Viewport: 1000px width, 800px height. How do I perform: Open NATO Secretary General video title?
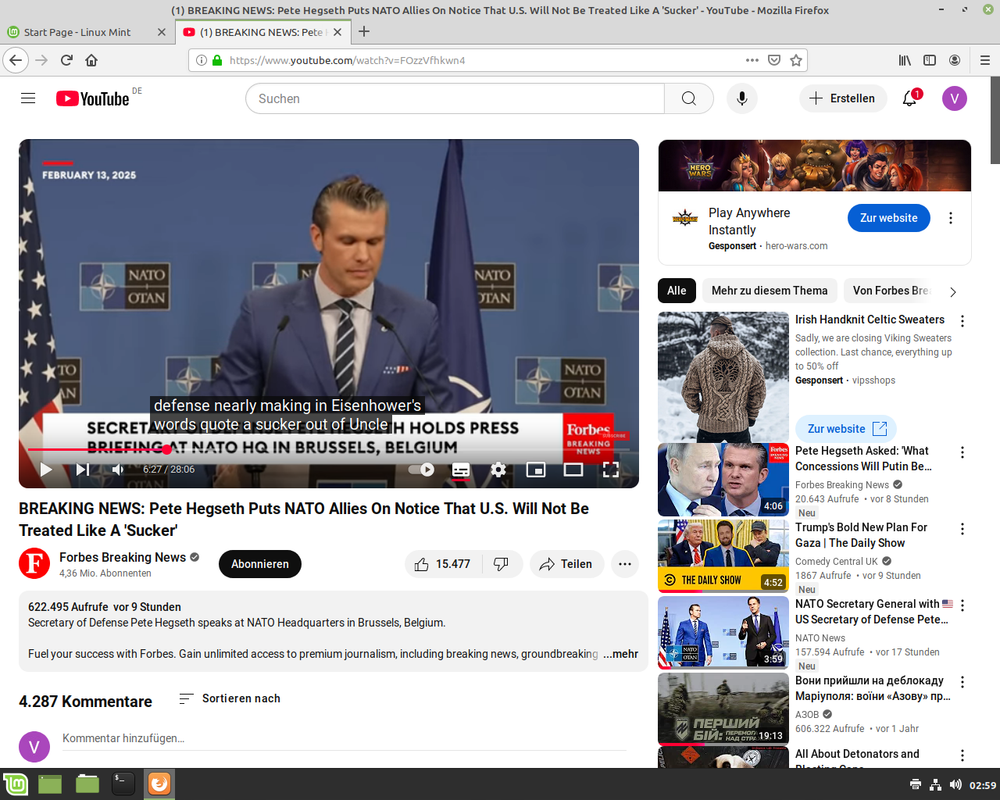coord(874,611)
